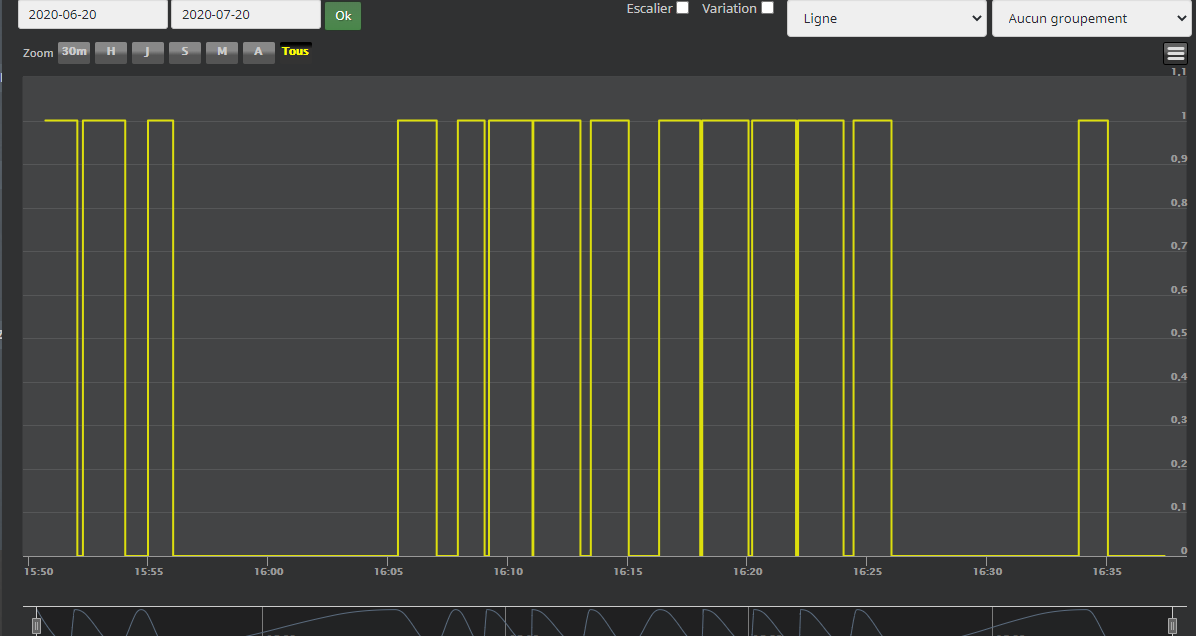Expand the Aucun groupement dropdown
The height and width of the screenshot is (636, 1196).
(x=1091, y=18)
